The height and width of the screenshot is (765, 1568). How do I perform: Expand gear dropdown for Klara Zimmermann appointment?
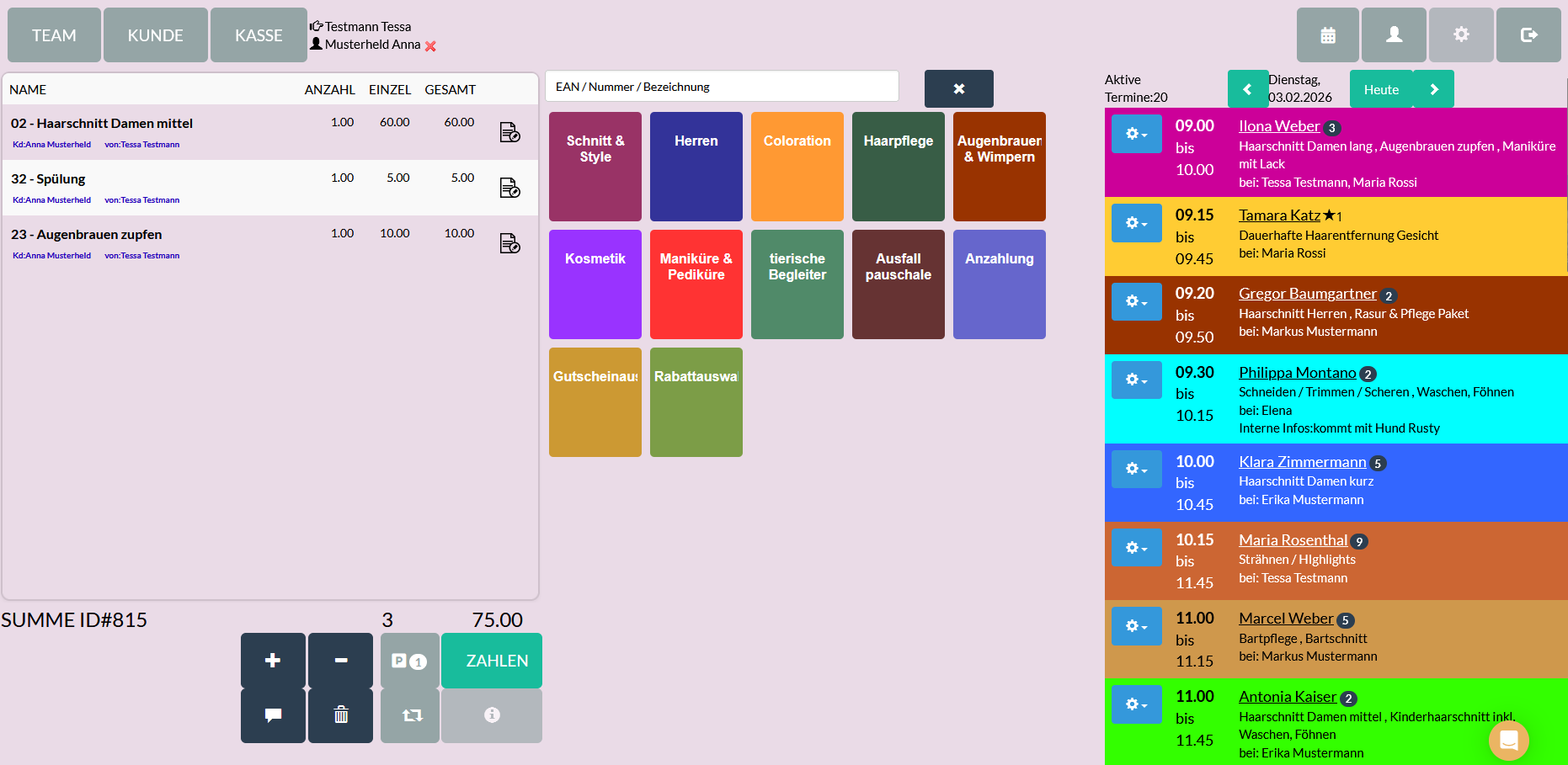tap(1136, 469)
